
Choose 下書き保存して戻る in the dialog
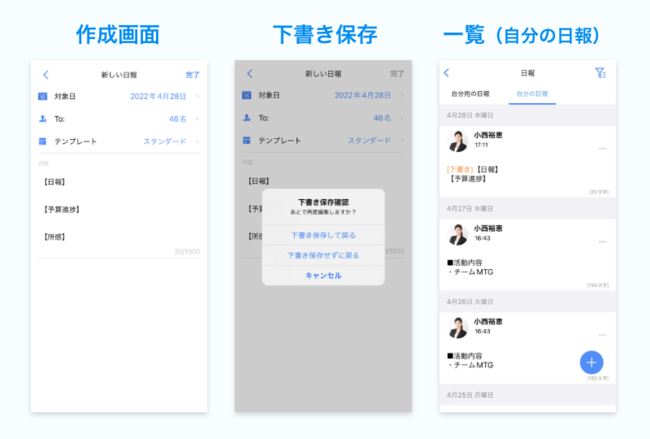pyautogui.click(x=323, y=235)
